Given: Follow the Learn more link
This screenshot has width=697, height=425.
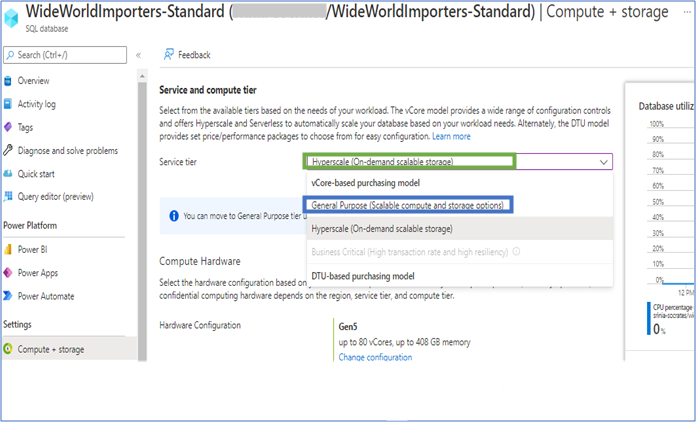Looking at the screenshot, I should [x=451, y=136].
